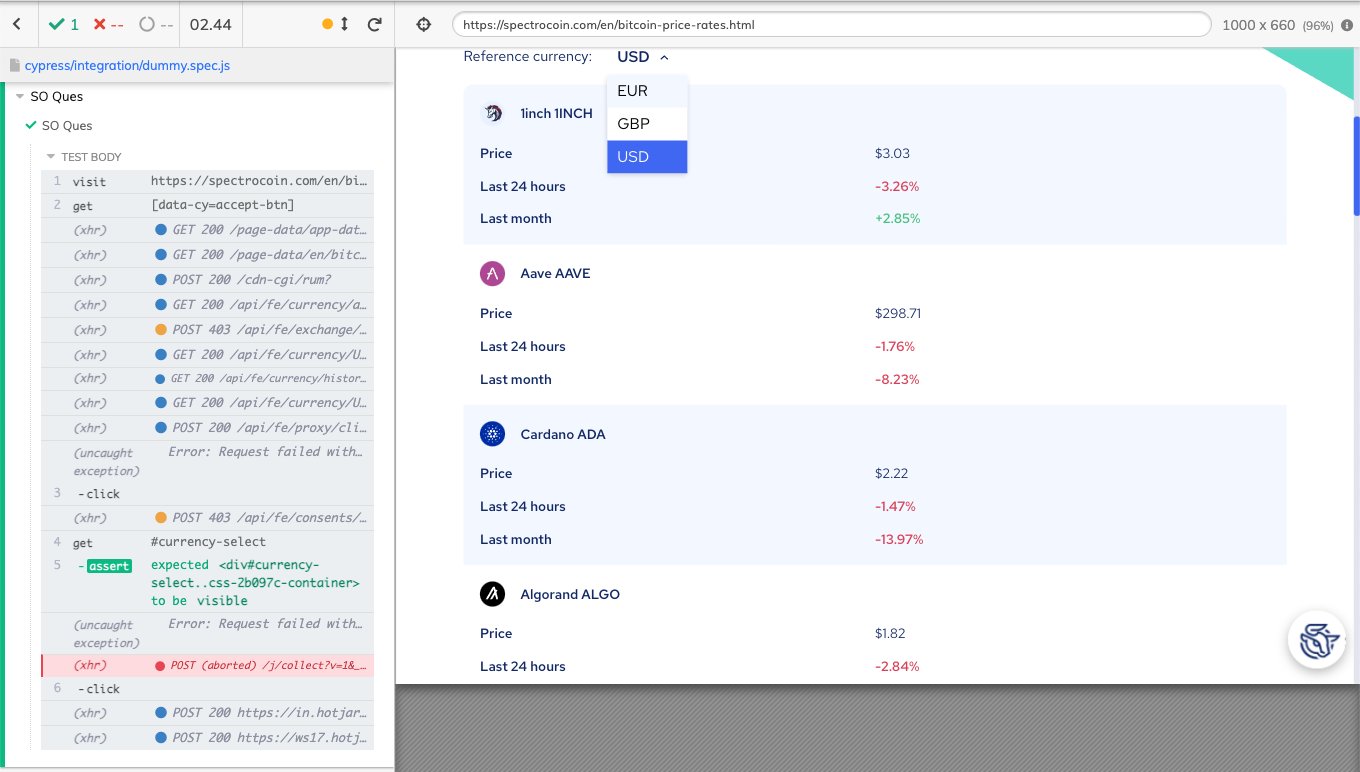
Task: Select the get #currency-select command
Action: click(208, 541)
